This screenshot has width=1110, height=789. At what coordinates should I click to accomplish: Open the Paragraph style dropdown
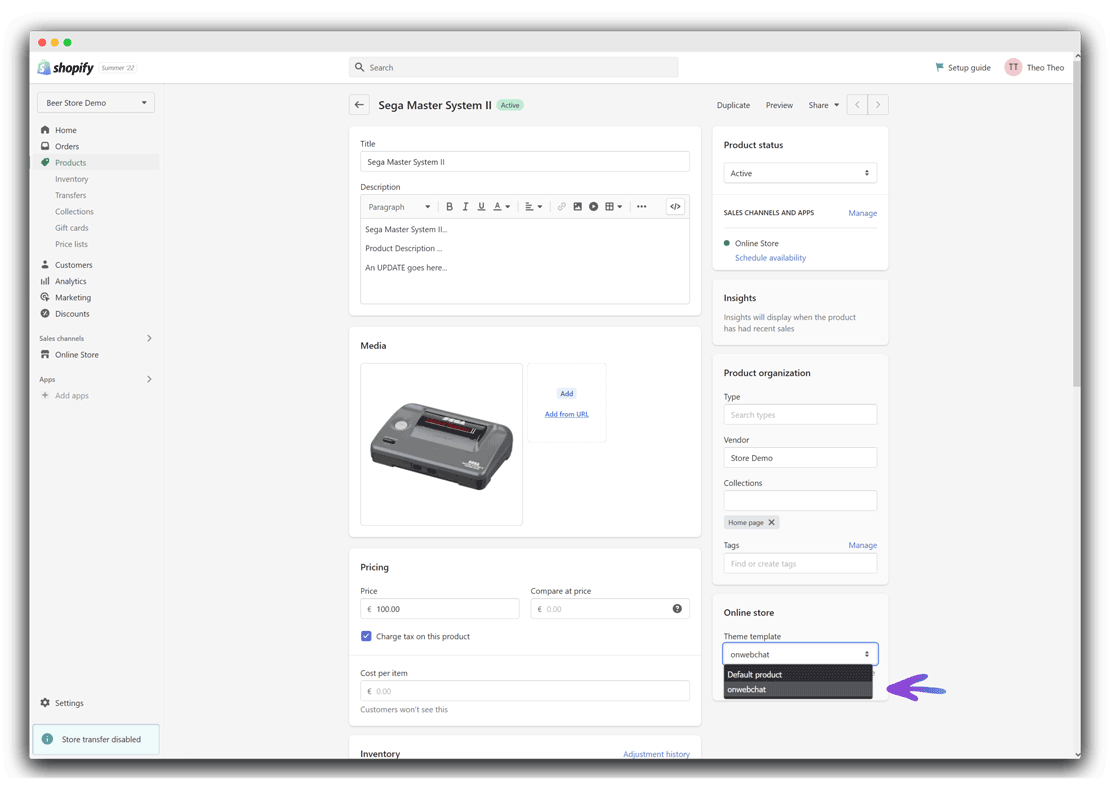pos(398,206)
